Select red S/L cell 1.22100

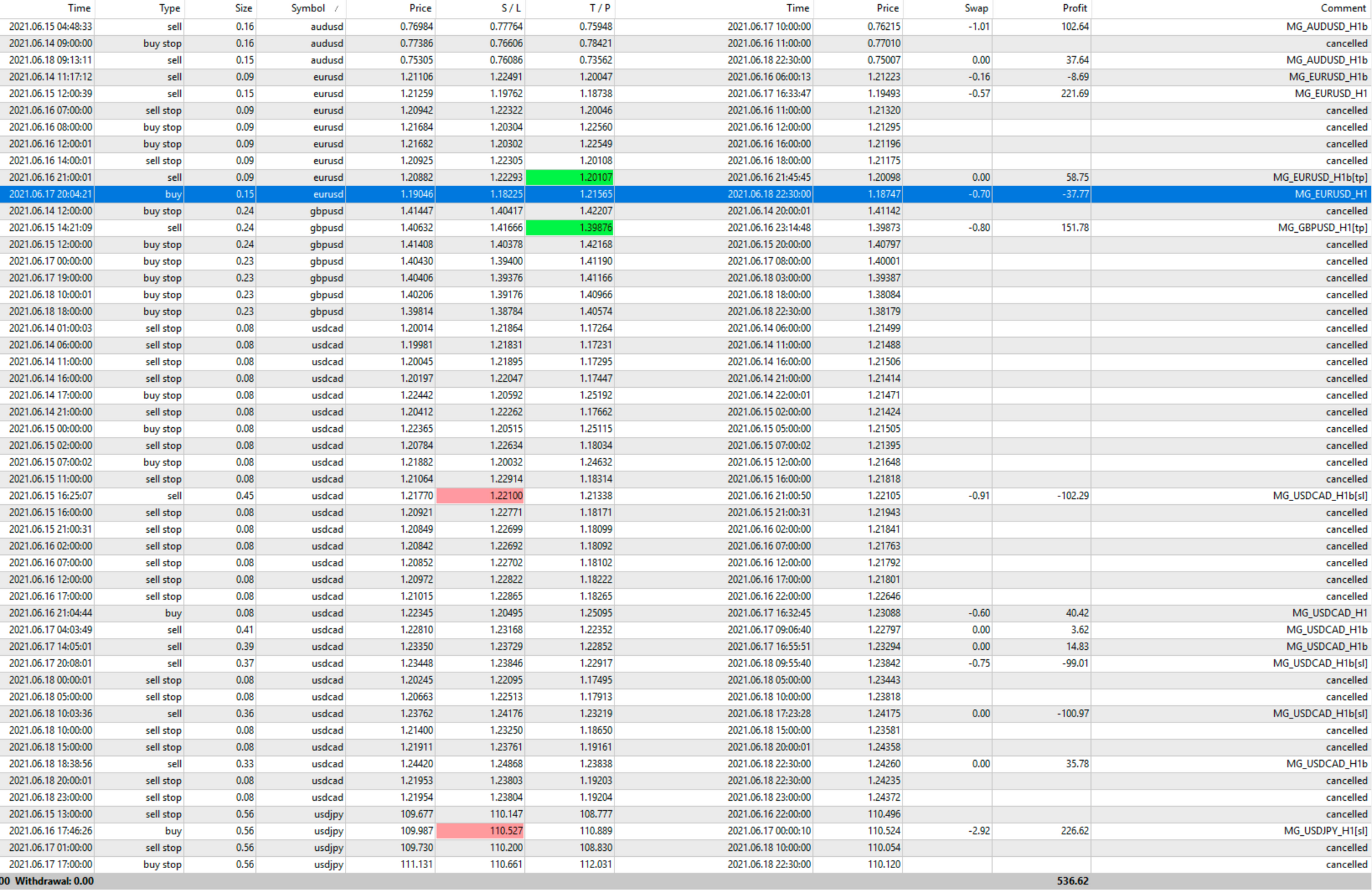point(480,496)
